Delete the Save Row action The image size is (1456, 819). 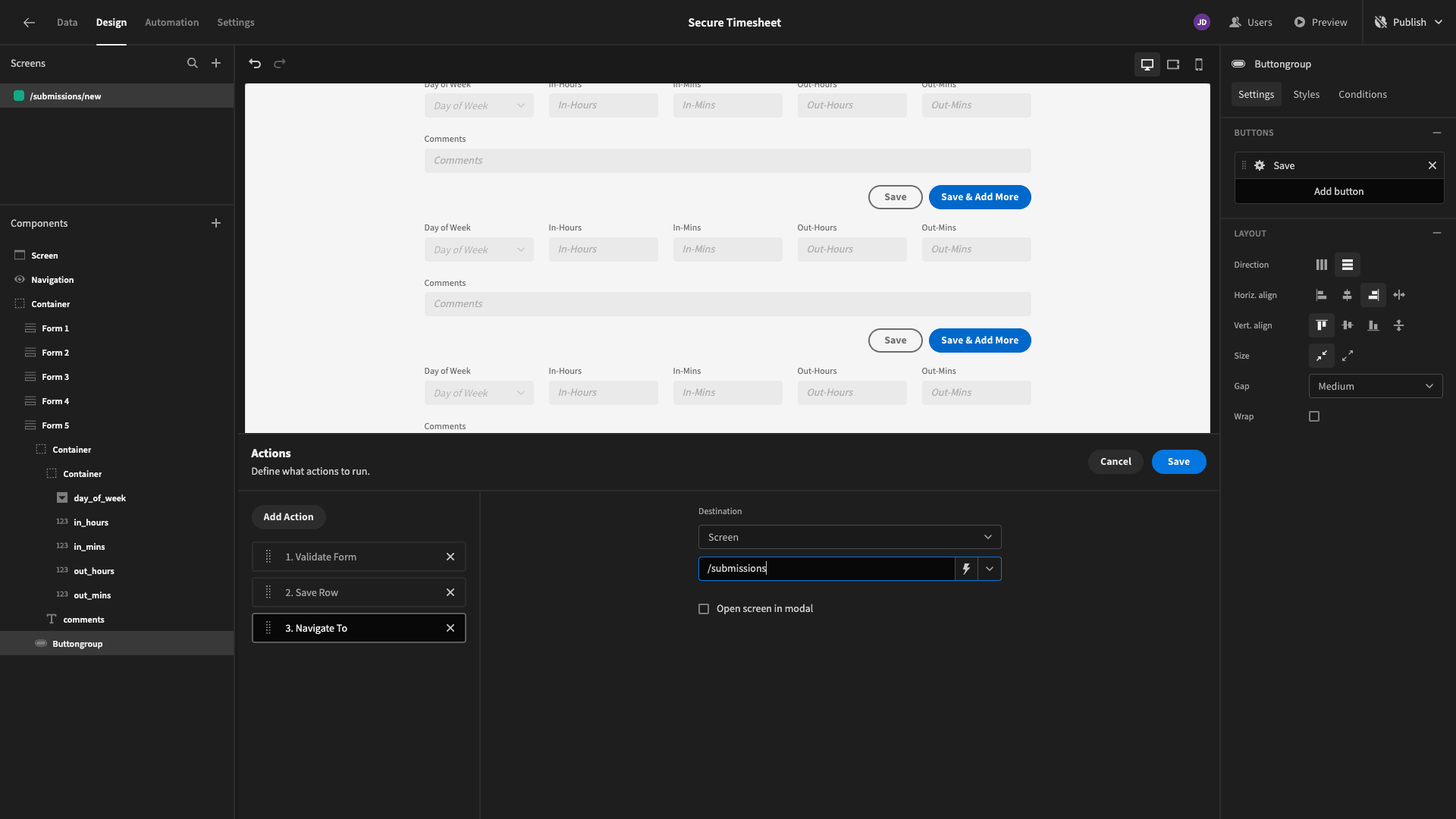450,592
